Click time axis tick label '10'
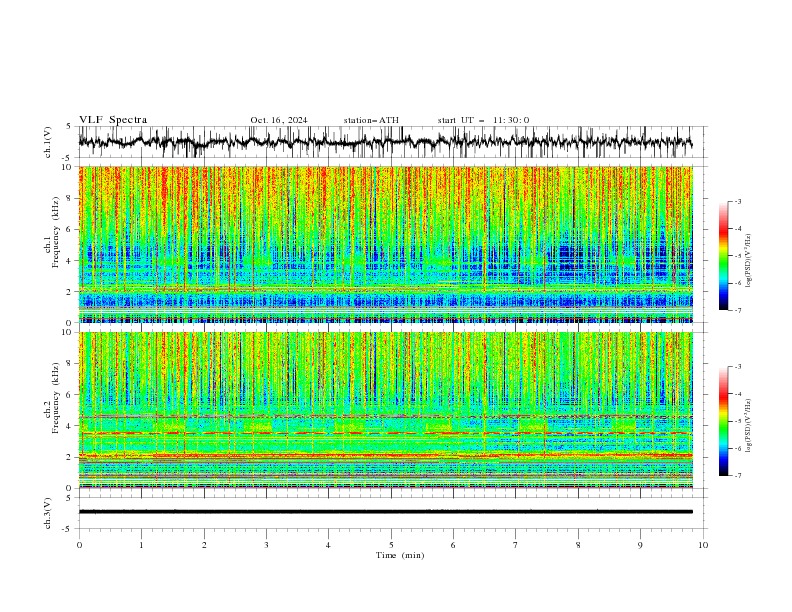Image resolution: width=792 pixels, height=612 pixels. click(x=703, y=545)
